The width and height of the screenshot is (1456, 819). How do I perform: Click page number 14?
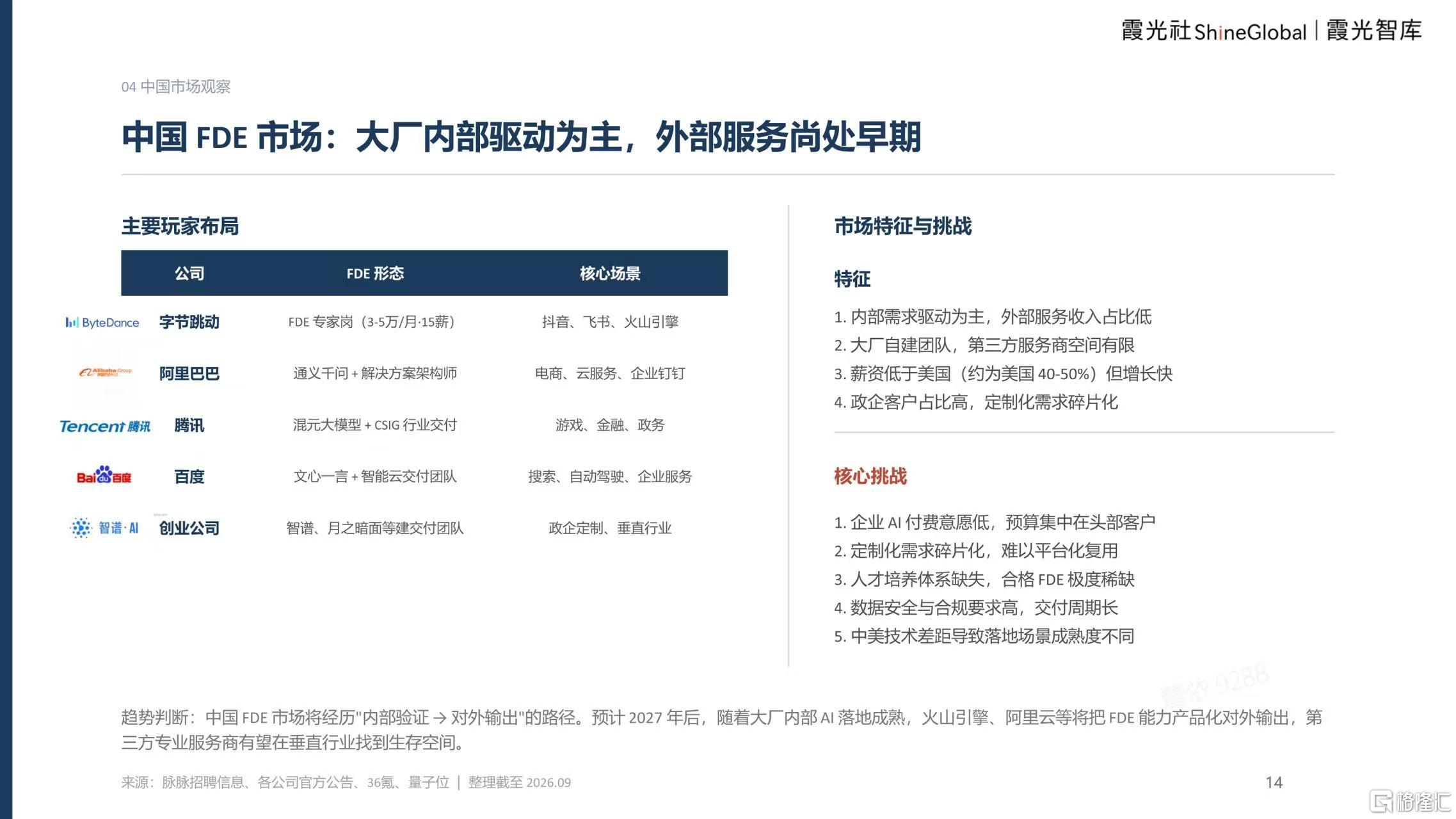1274,783
